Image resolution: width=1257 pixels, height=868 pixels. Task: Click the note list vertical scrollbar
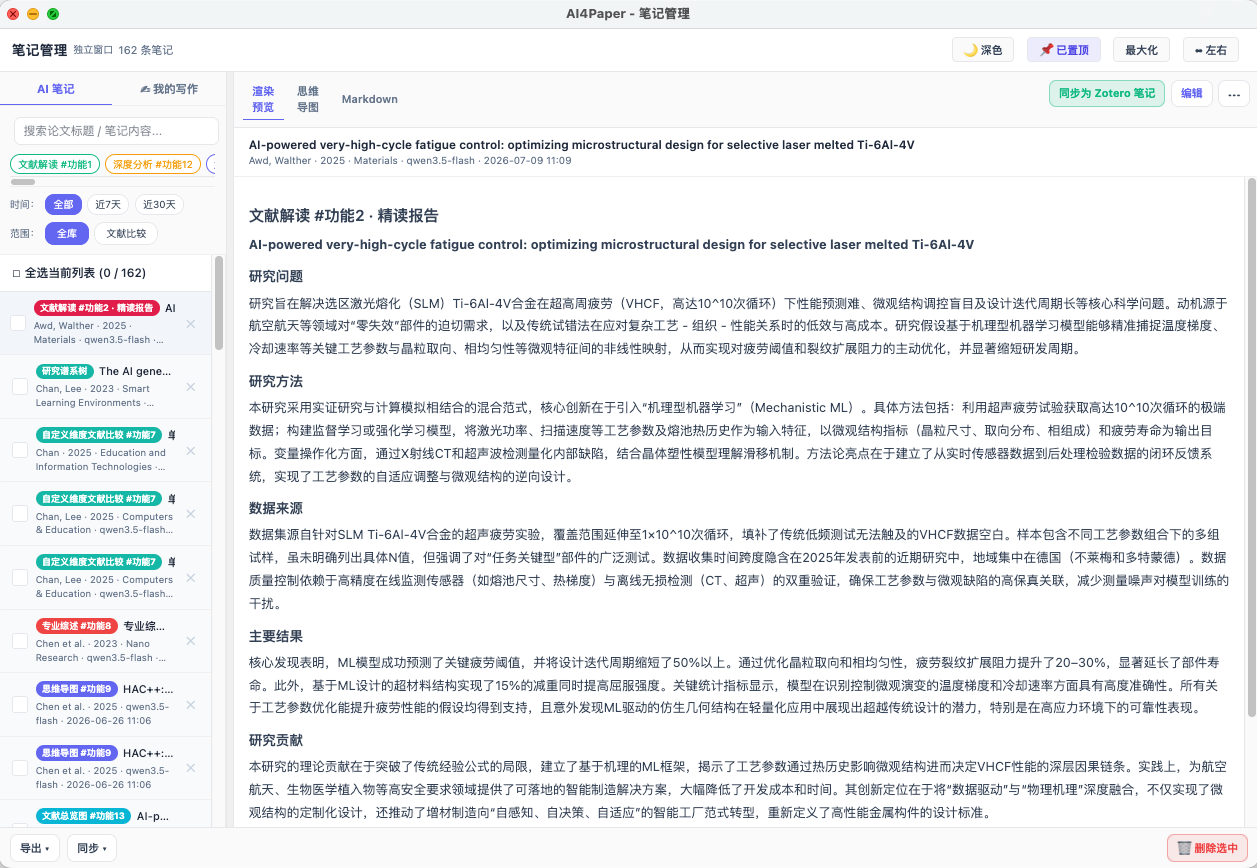tap(218, 303)
